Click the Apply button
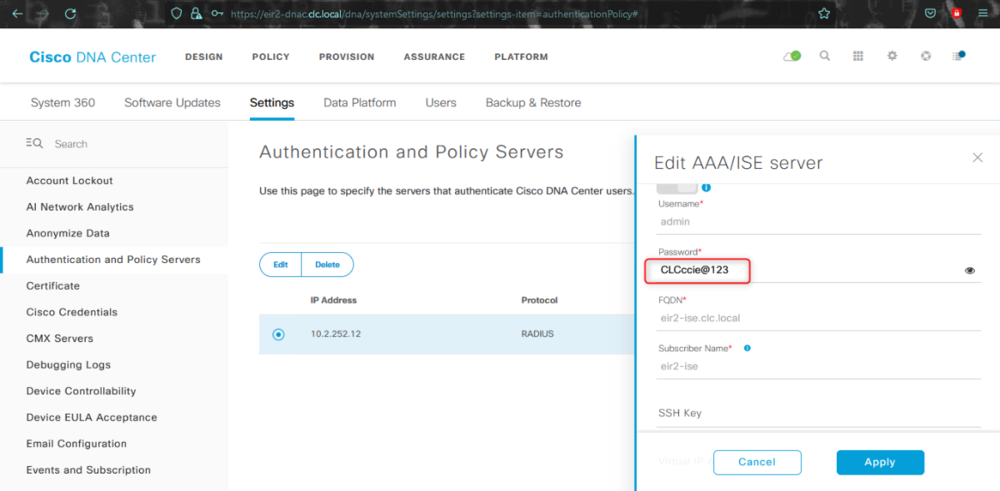The image size is (1000, 491). [880, 462]
